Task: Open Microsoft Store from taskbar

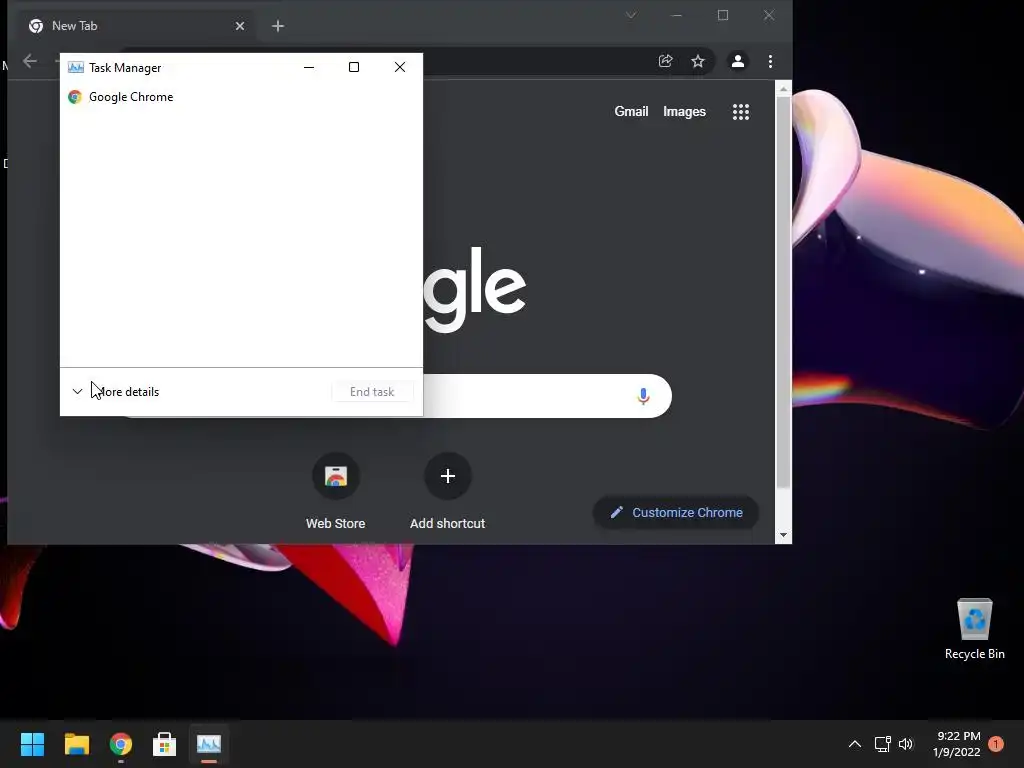Action: [x=165, y=744]
